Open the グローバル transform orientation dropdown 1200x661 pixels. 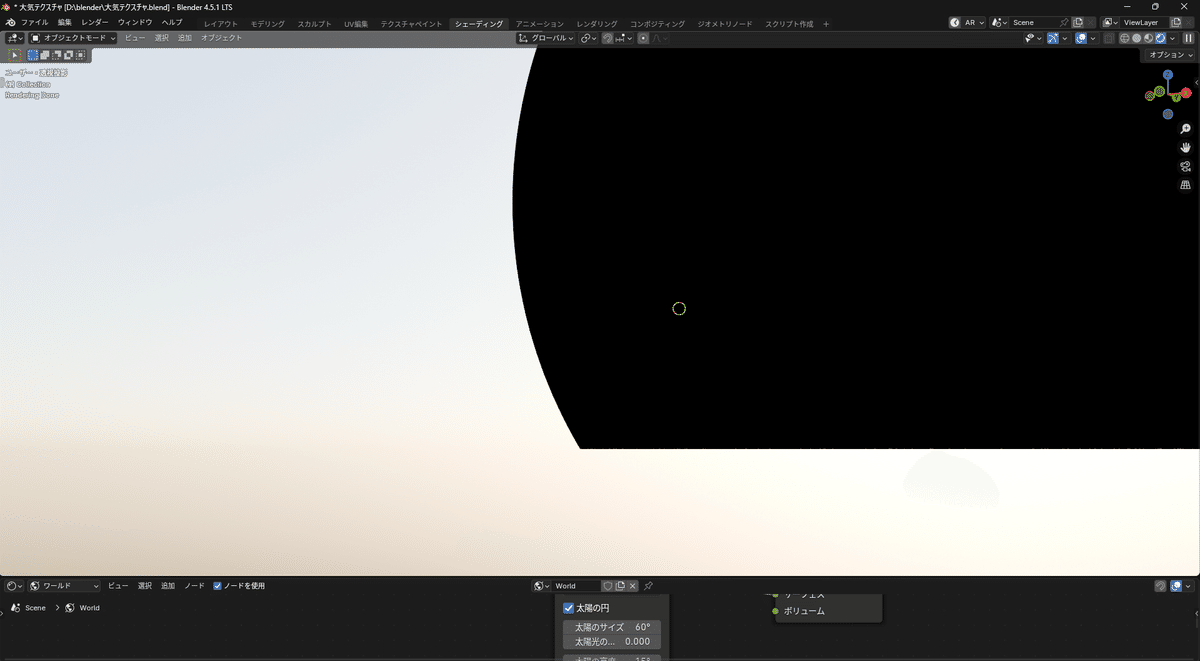pyautogui.click(x=545, y=38)
